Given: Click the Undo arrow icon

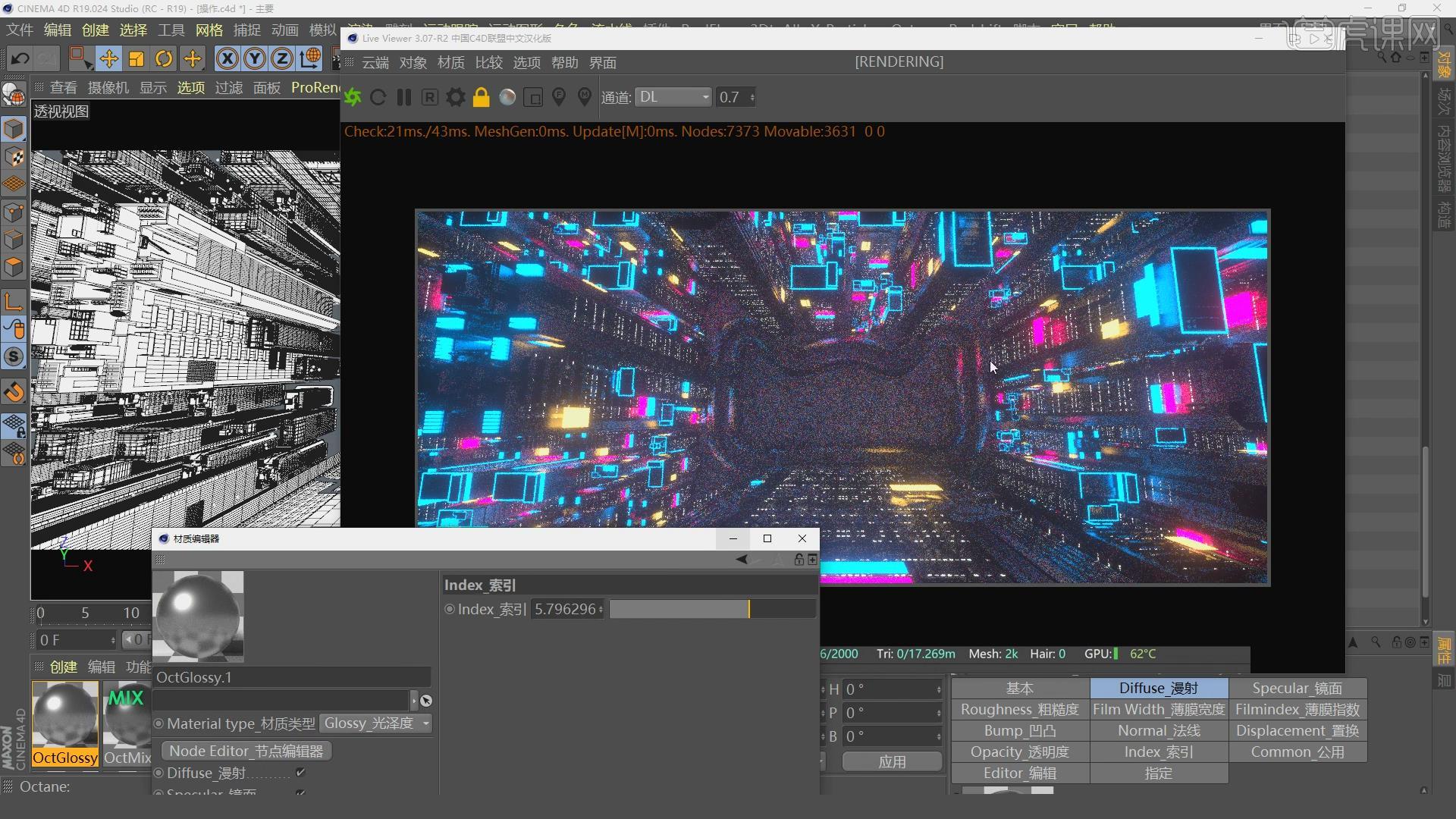Looking at the screenshot, I should pos(20,58).
